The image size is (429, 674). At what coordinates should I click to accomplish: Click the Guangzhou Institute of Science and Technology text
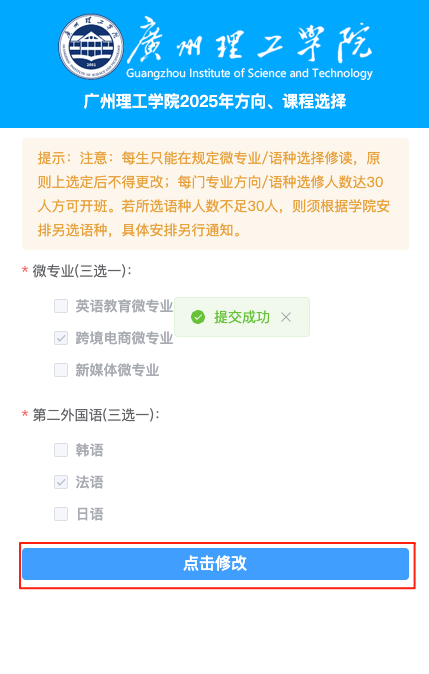click(x=249, y=73)
